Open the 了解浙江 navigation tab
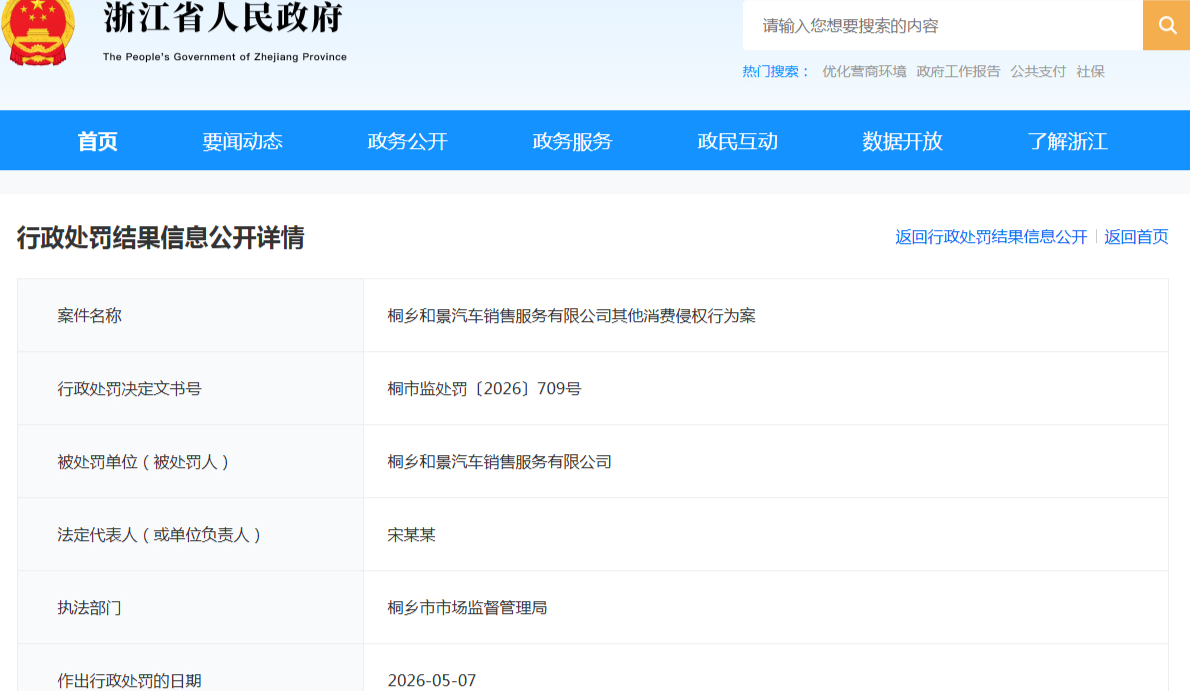 coord(1068,141)
